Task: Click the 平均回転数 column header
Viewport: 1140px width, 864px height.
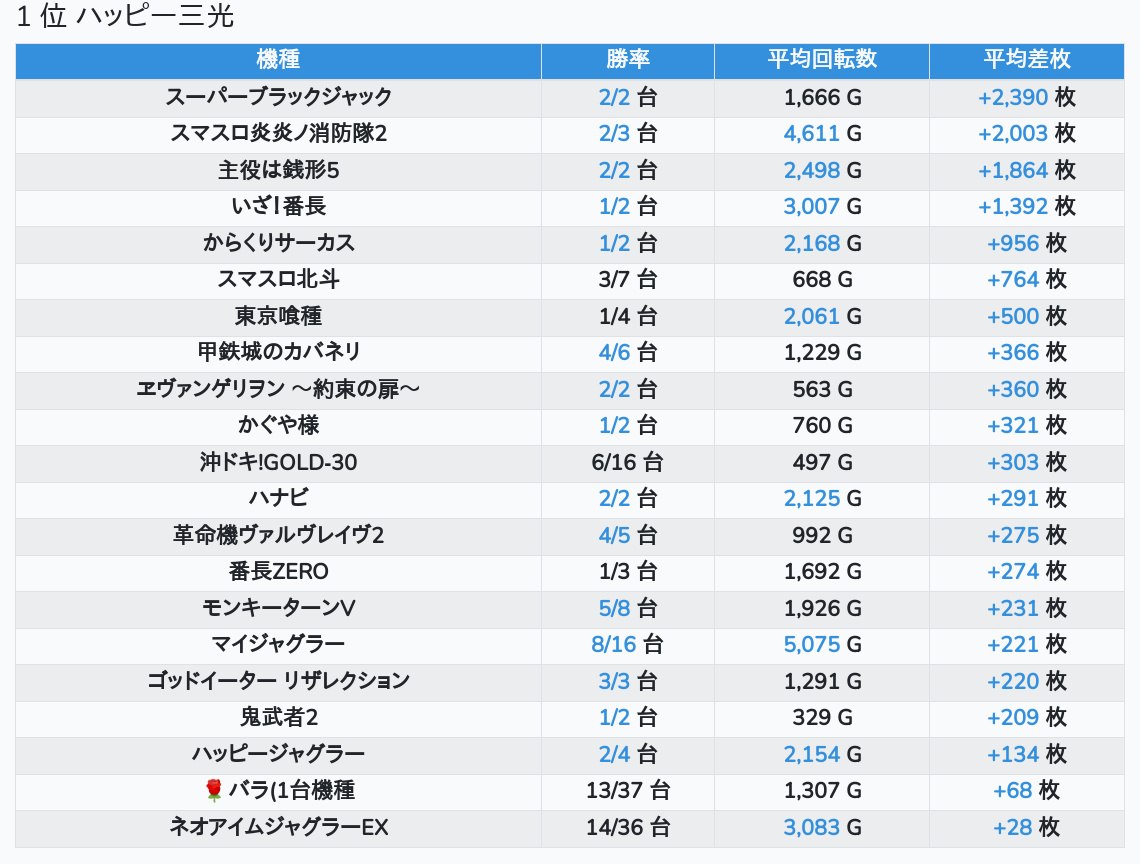Action: tap(821, 60)
